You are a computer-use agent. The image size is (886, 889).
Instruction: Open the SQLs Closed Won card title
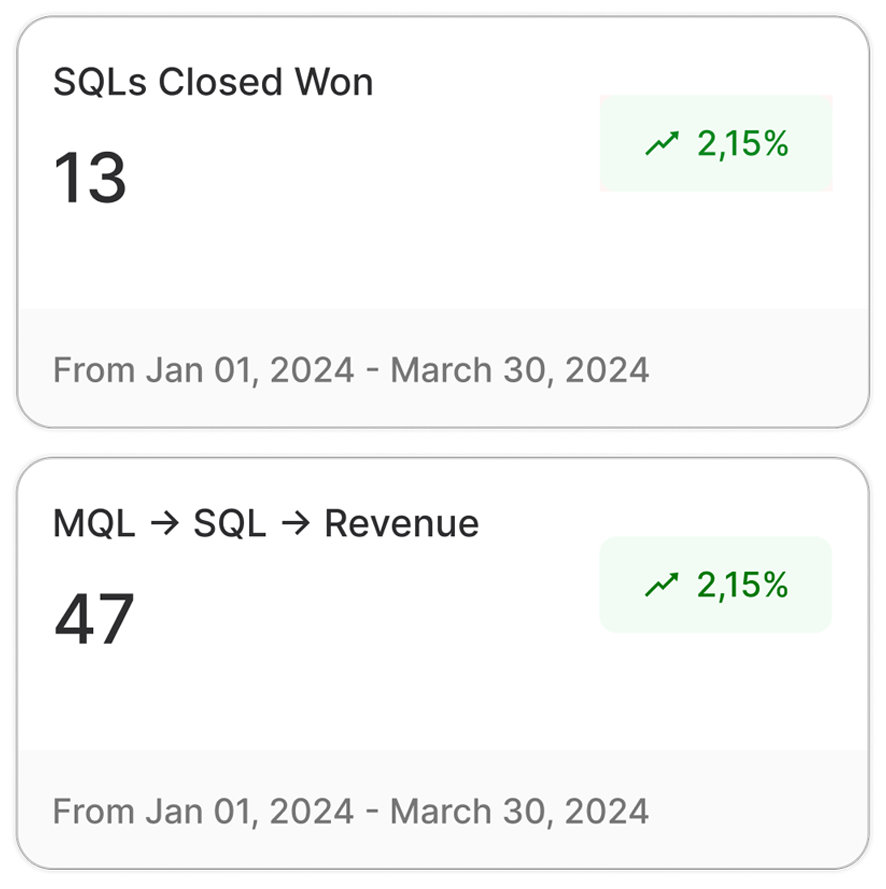pos(213,82)
